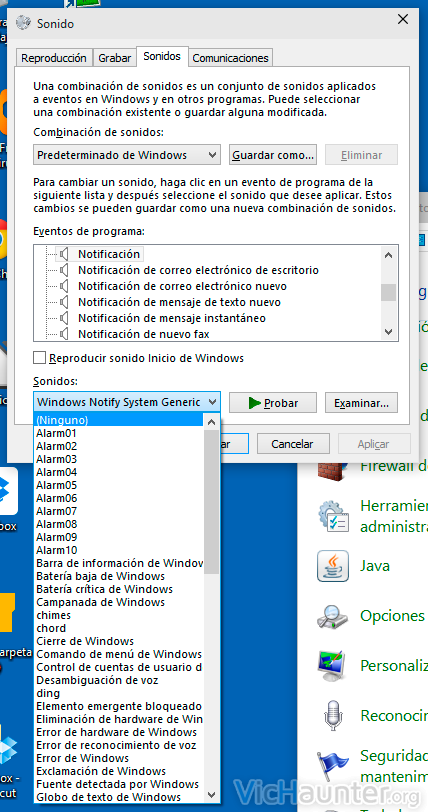
Task: Open the Java control panel icon
Action: [x=333, y=566]
